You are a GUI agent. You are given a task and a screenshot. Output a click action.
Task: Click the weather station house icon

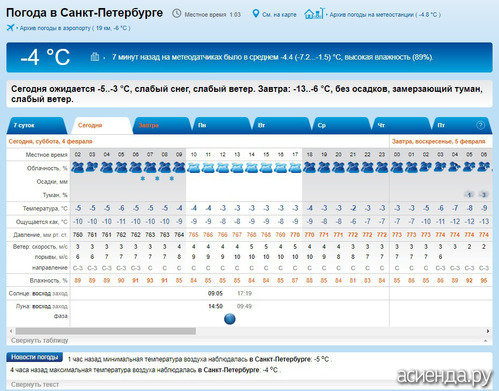point(314,13)
